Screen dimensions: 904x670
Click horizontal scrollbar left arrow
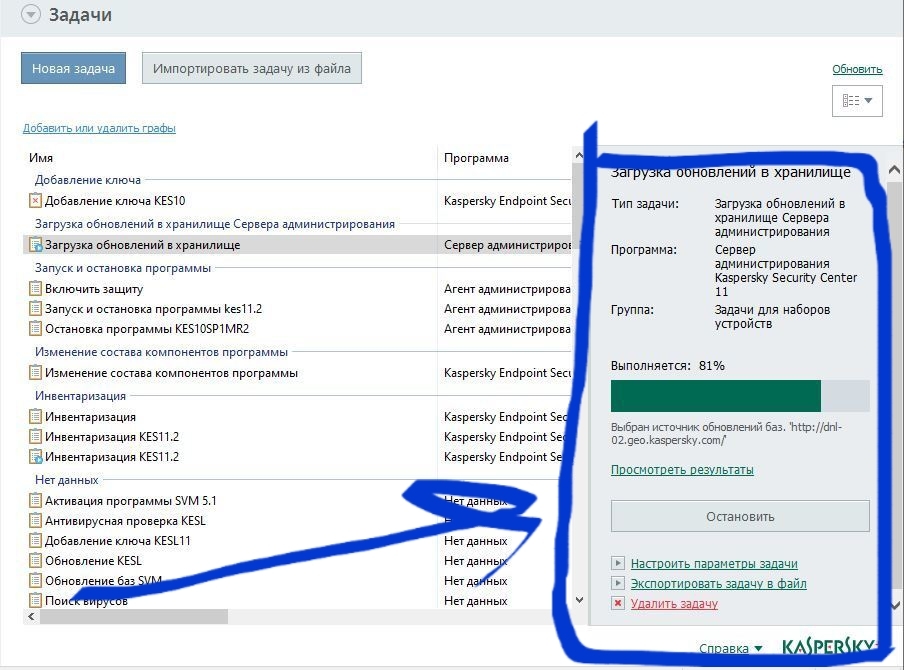click(31, 616)
